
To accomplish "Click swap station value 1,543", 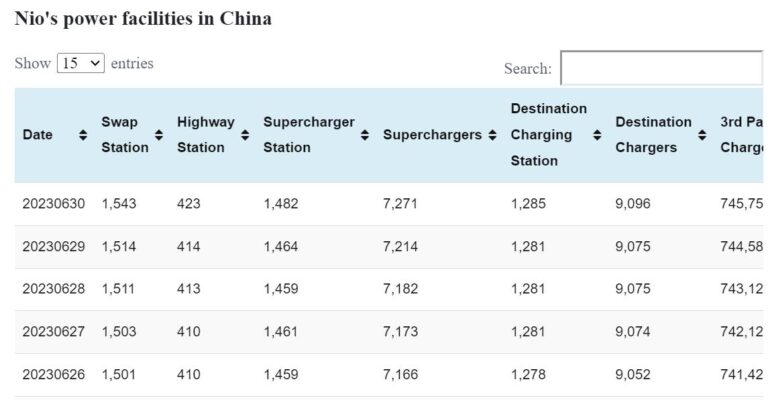I will click(119, 204).
